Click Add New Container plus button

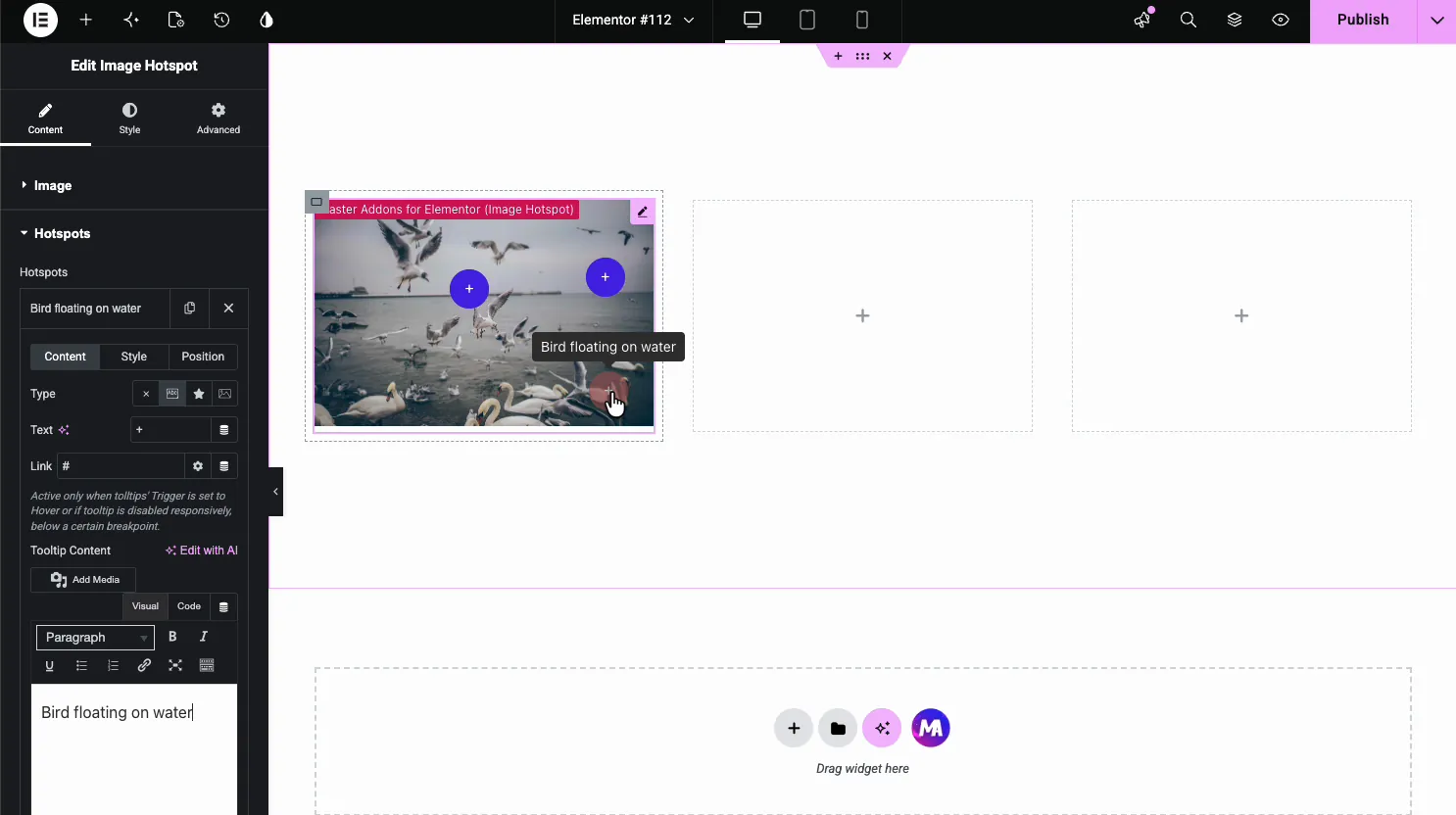point(794,728)
